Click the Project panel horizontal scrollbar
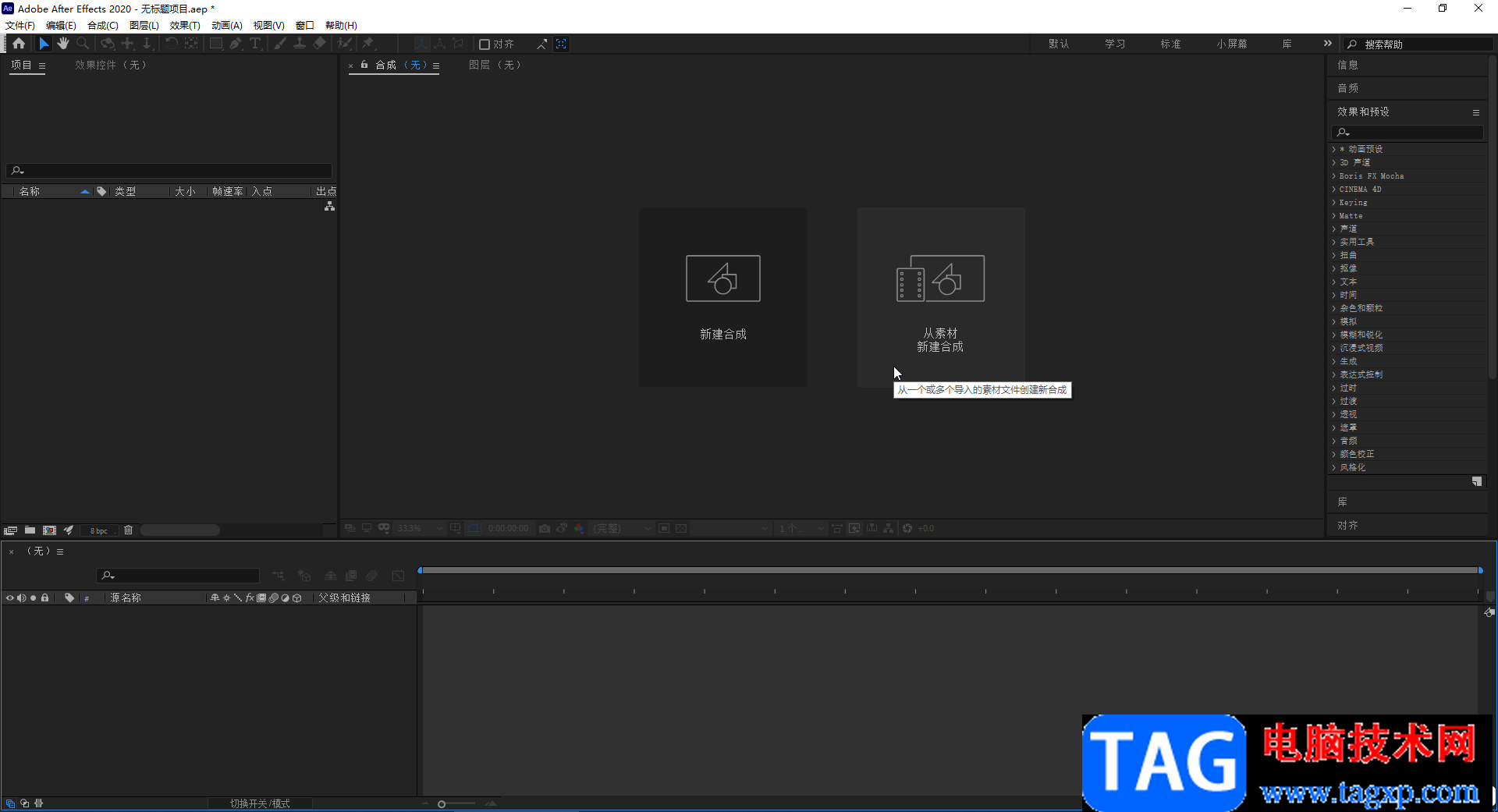The height and width of the screenshot is (812, 1498). [180, 530]
